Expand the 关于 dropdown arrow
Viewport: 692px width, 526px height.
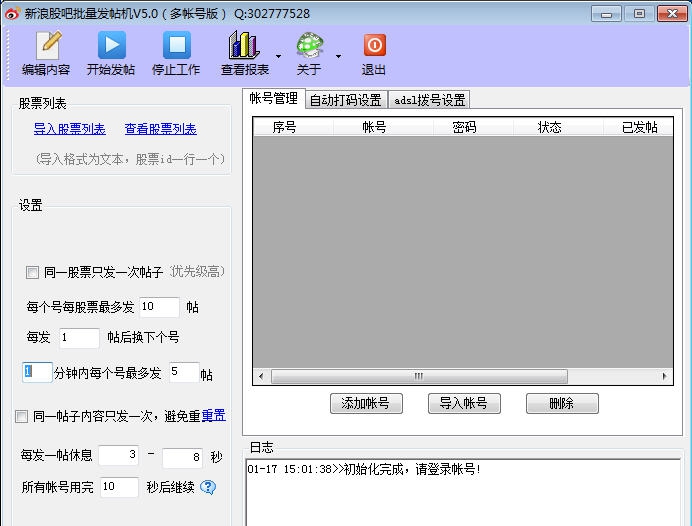[338, 56]
